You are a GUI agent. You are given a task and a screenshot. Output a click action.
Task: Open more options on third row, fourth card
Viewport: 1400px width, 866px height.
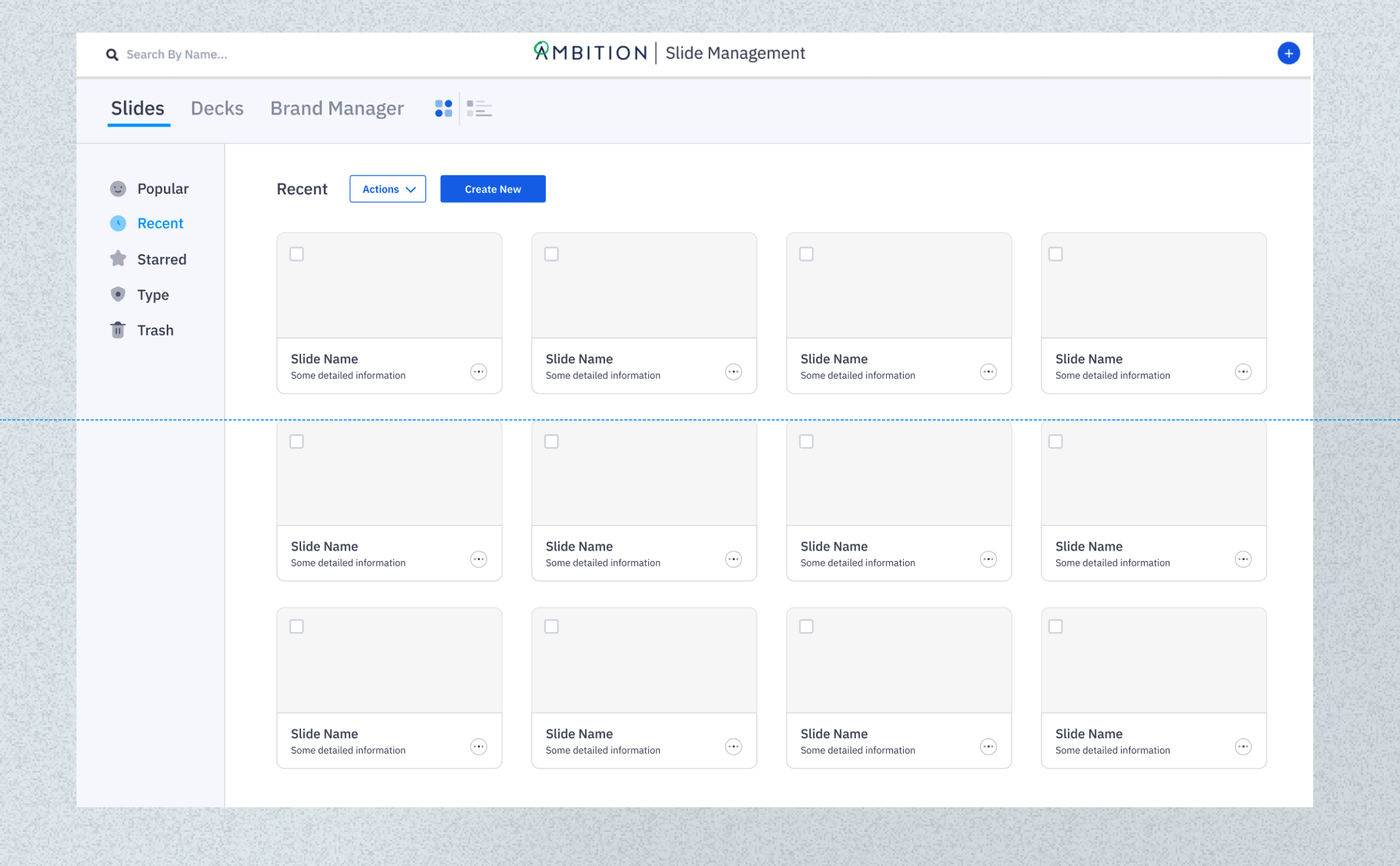tap(1243, 747)
